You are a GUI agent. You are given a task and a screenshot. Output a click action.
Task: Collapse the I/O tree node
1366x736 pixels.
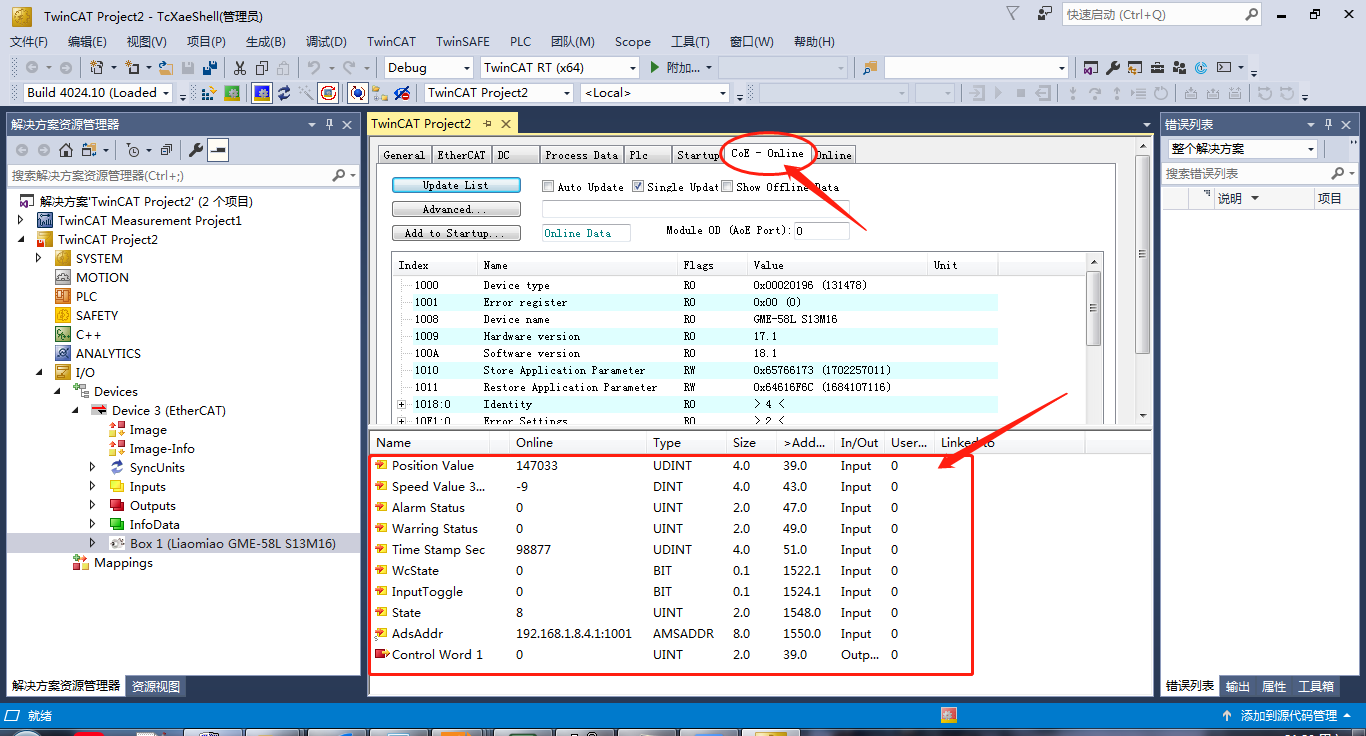[x=40, y=372]
